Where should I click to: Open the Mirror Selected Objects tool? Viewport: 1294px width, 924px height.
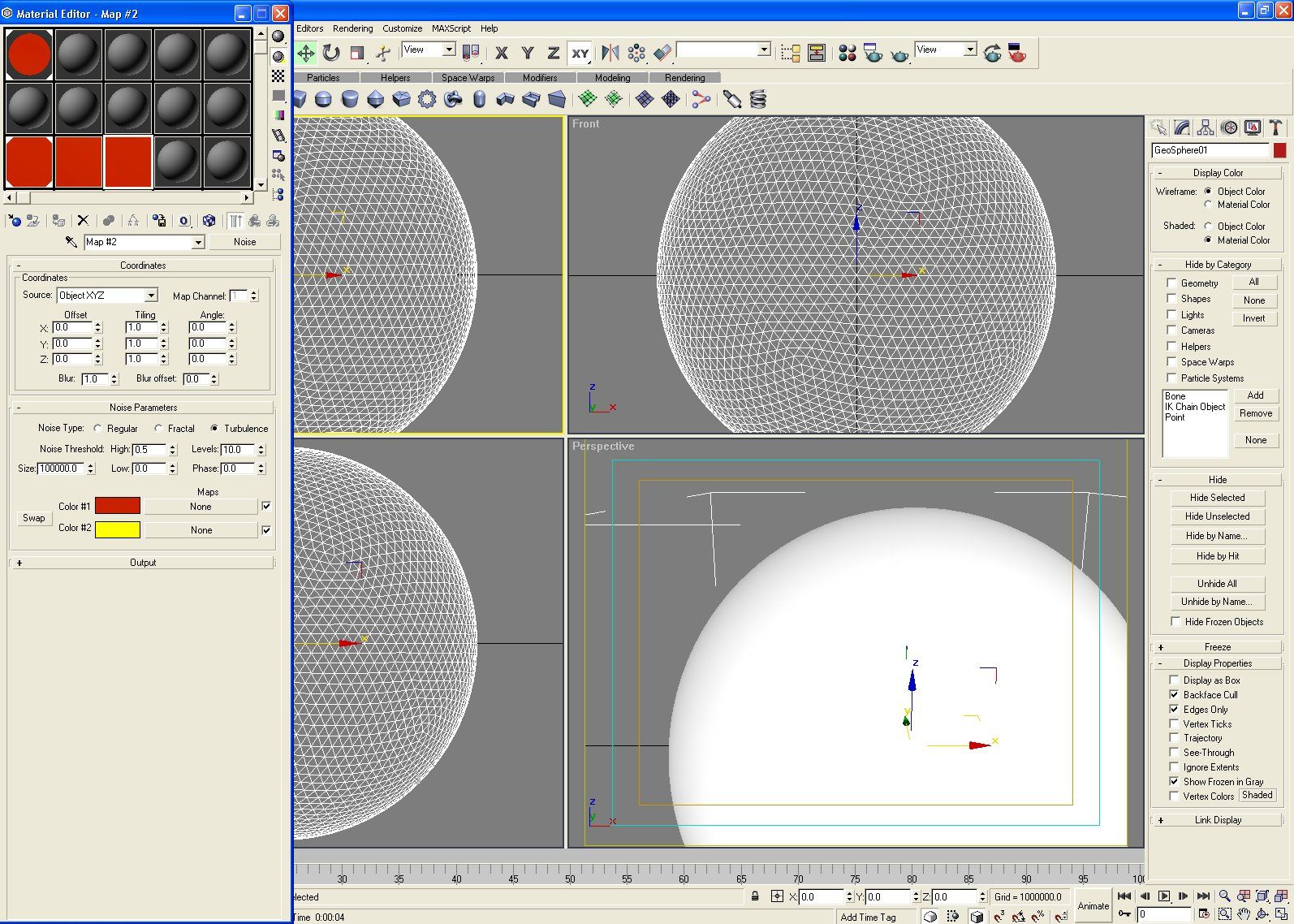point(610,53)
